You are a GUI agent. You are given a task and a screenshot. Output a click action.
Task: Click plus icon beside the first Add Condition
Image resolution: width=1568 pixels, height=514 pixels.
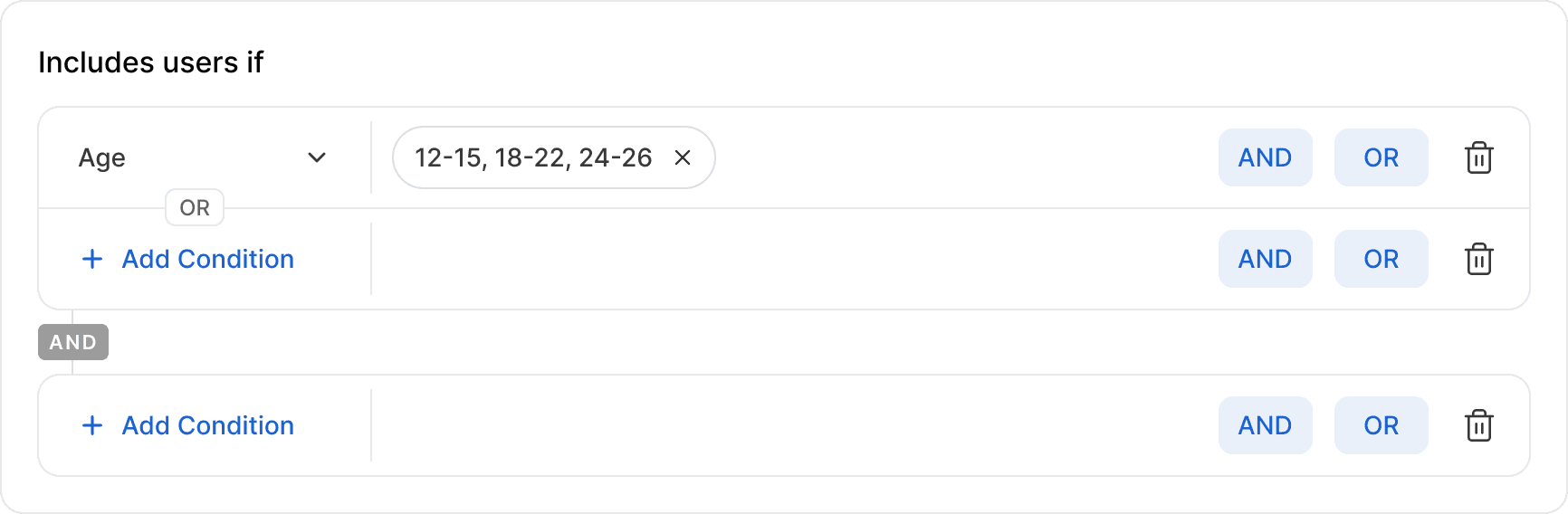tap(92, 259)
